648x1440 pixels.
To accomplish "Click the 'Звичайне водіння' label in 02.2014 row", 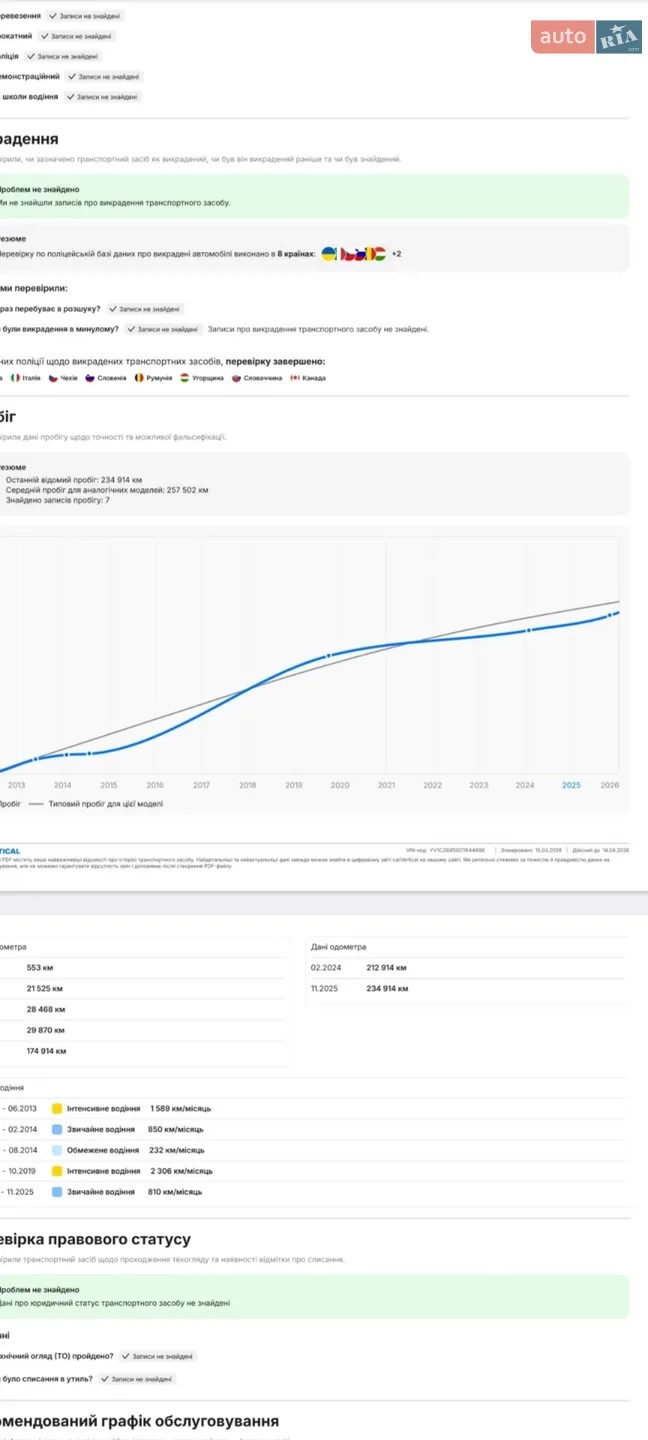I will coord(101,1130).
